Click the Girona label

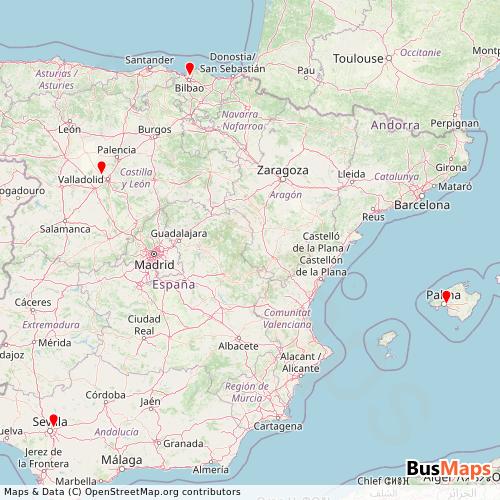[451, 168]
